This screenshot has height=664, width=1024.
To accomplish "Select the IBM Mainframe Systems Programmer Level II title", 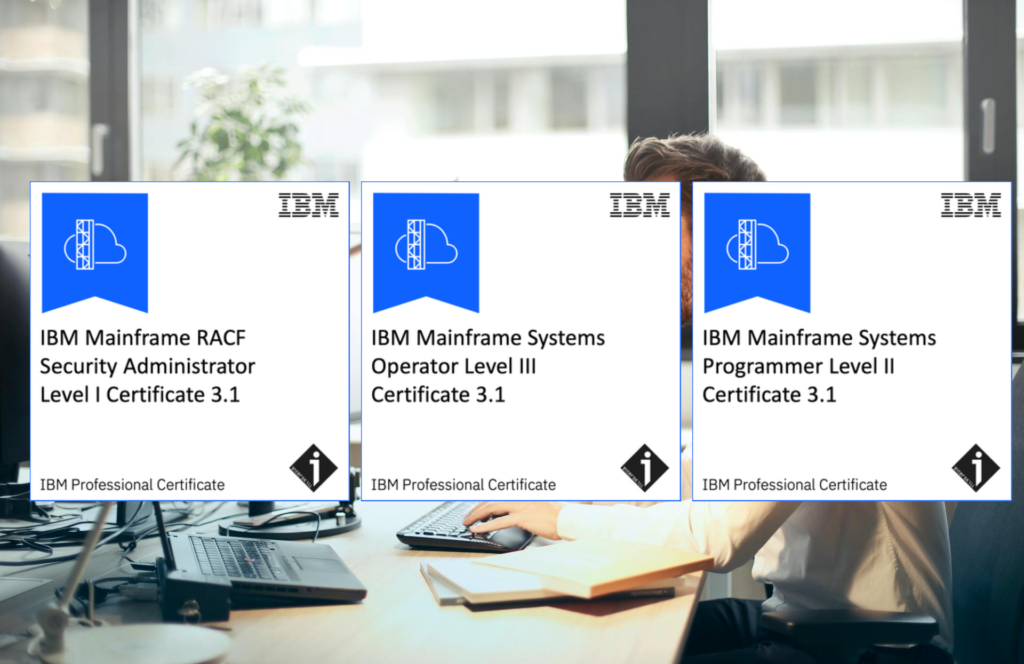I will pos(819,366).
